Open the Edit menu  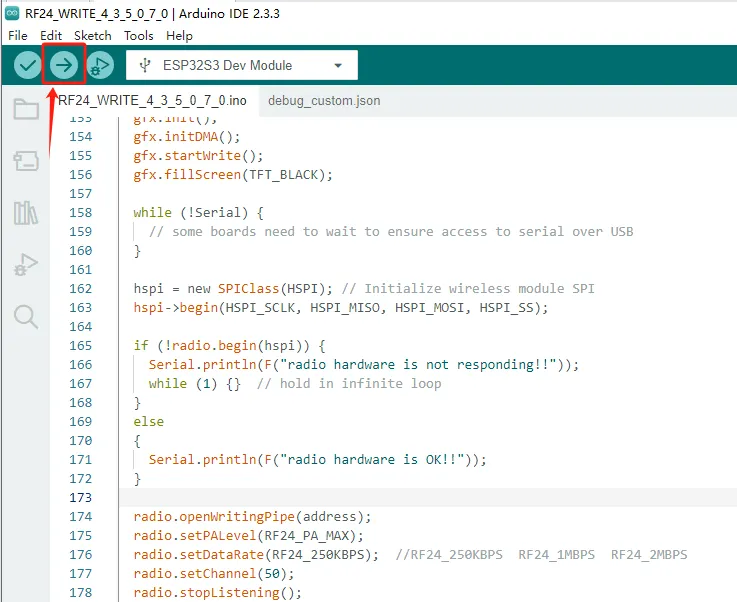[x=51, y=36]
